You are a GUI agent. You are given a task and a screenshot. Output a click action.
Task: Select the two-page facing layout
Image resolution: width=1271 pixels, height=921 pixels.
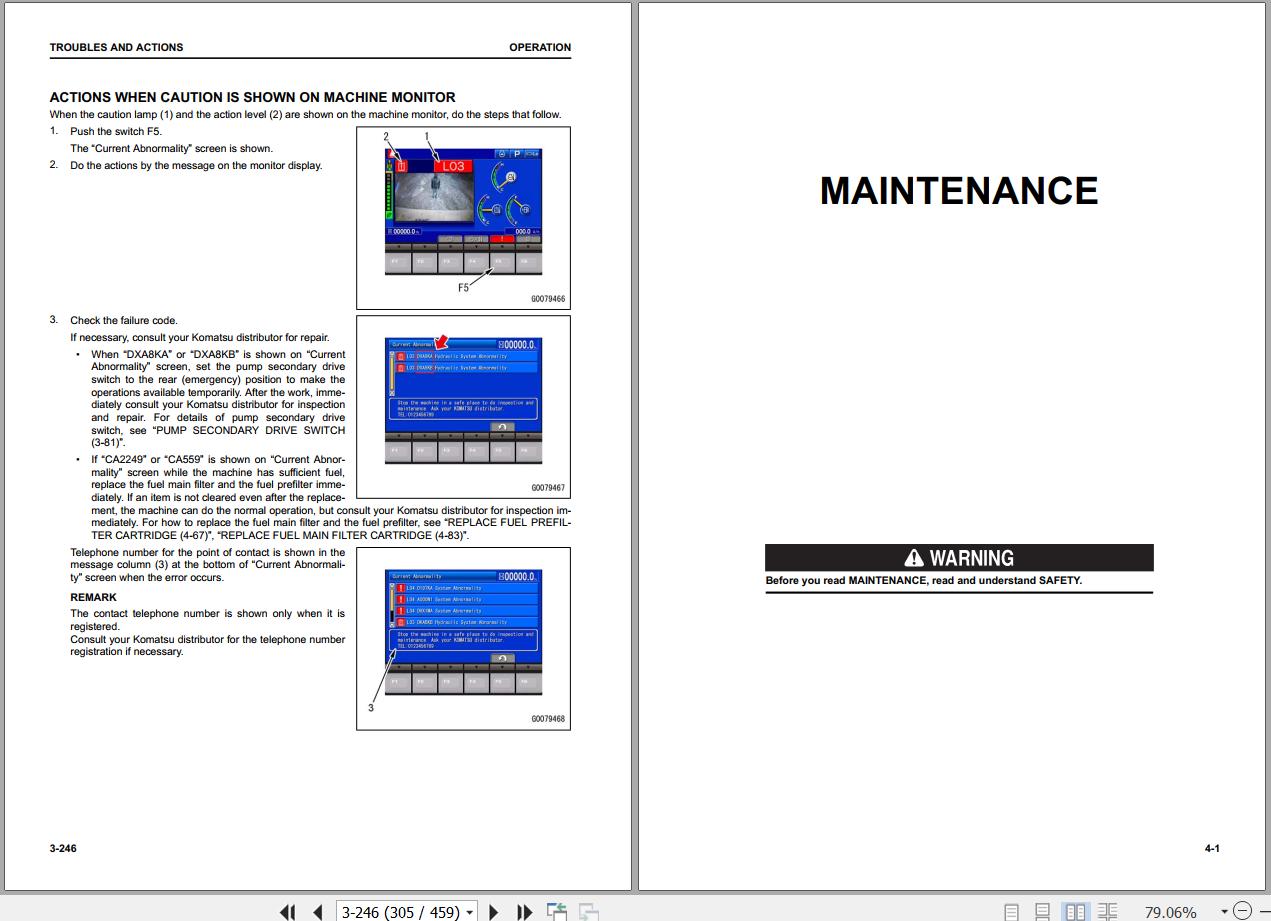tap(1075, 911)
